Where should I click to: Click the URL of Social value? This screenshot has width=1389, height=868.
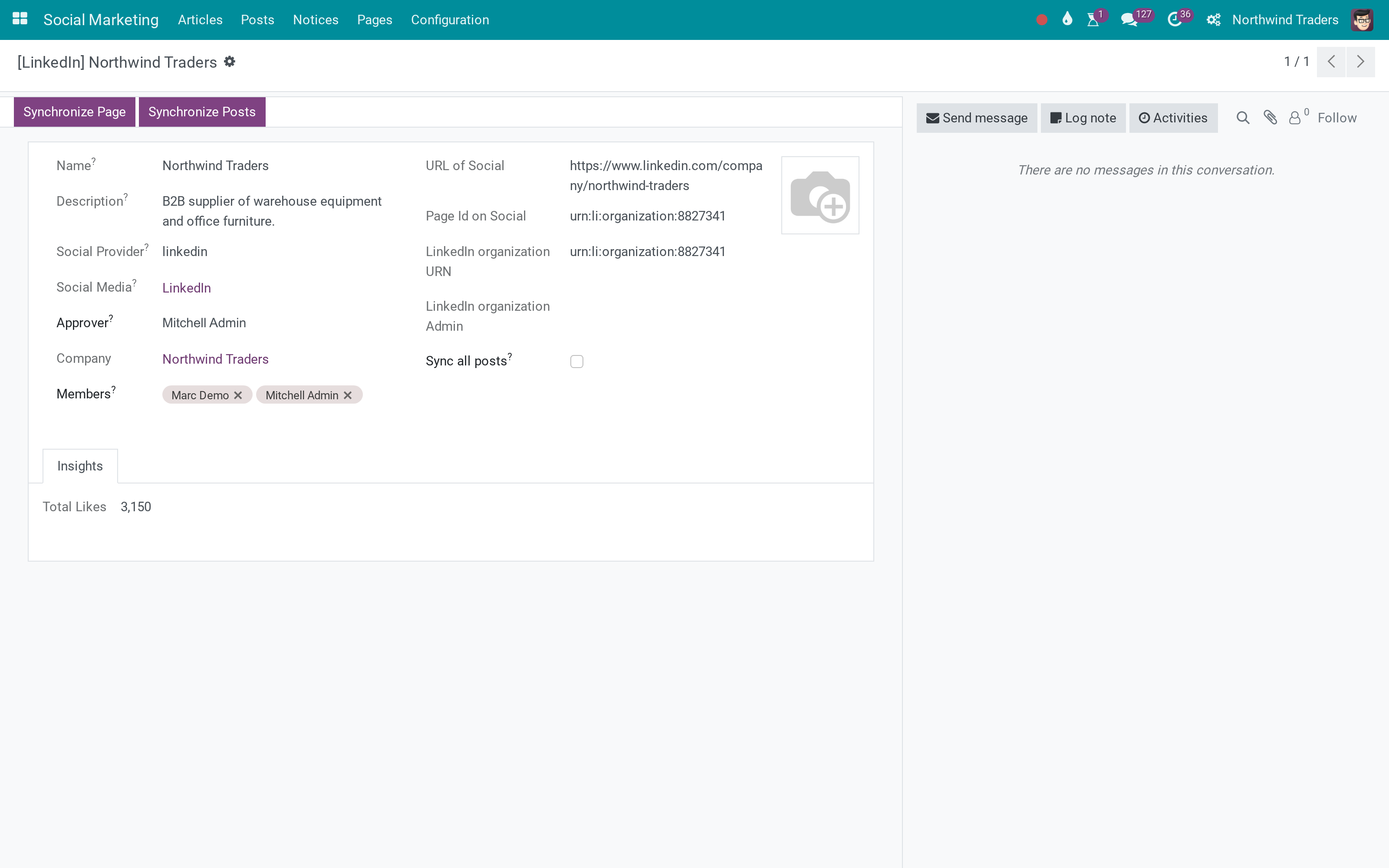666,176
